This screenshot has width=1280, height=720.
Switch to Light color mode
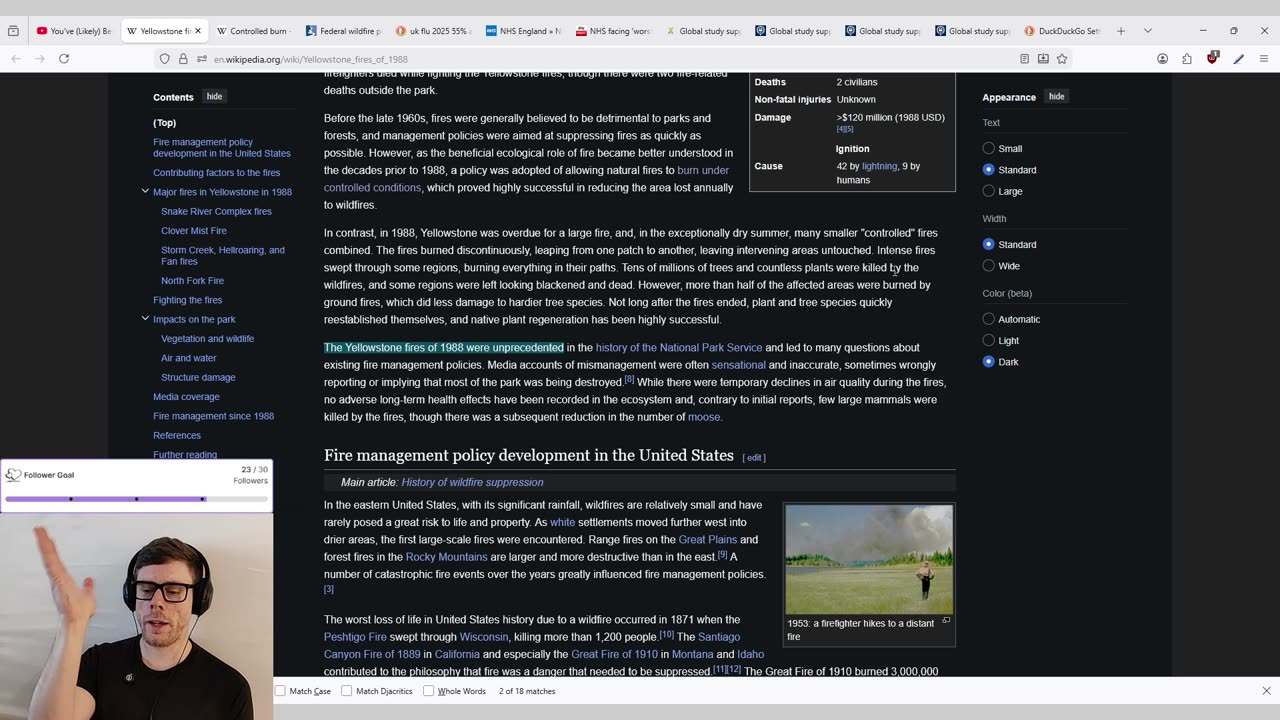coord(989,341)
